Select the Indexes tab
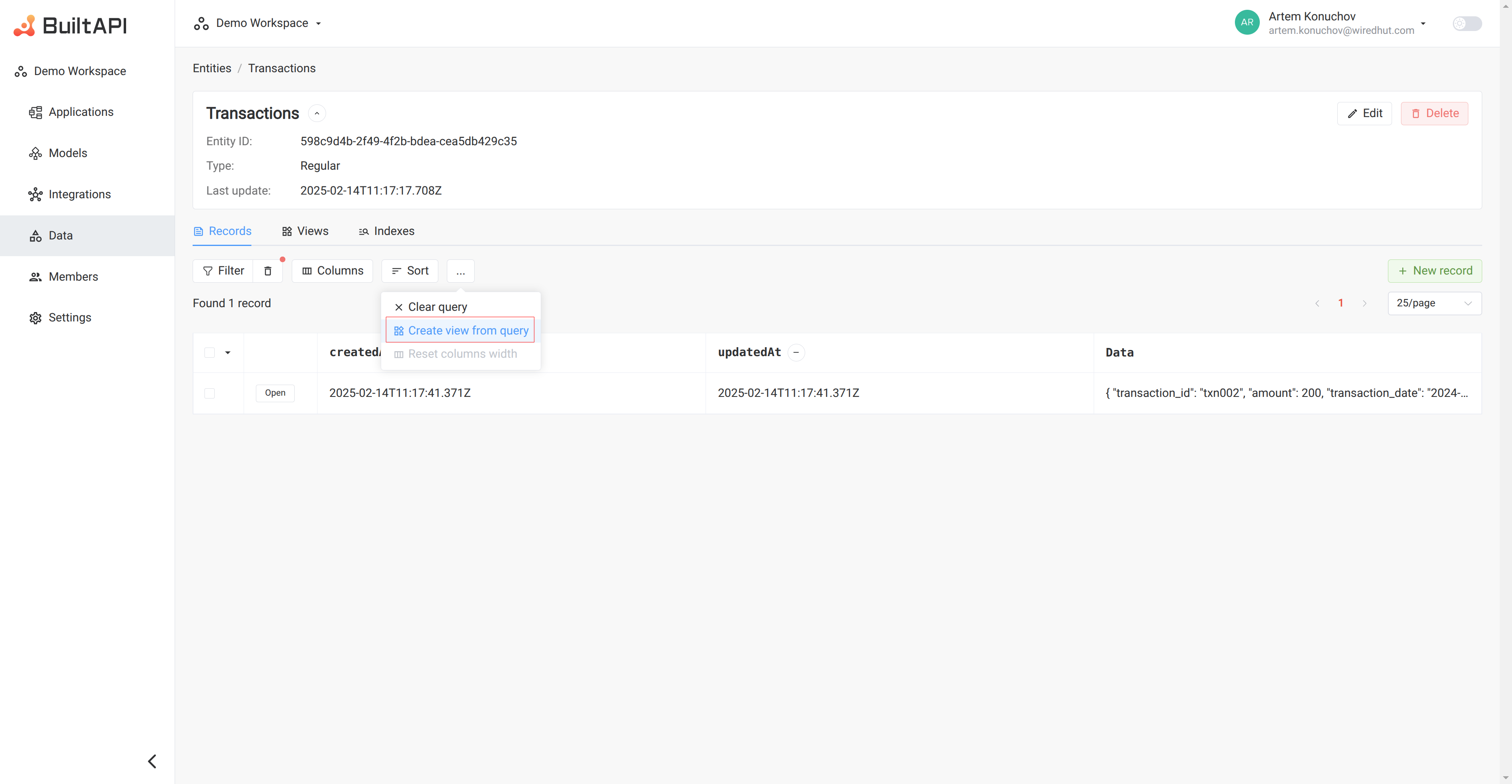The height and width of the screenshot is (784, 1512). click(x=394, y=231)
